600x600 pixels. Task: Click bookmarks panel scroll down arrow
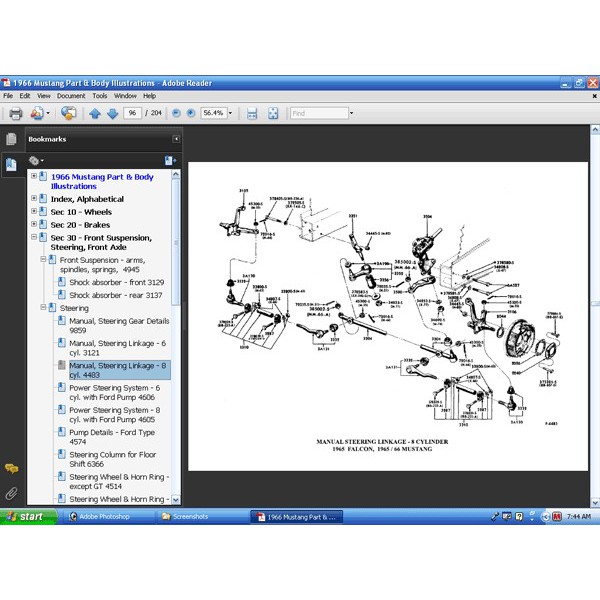pos(176,500)
